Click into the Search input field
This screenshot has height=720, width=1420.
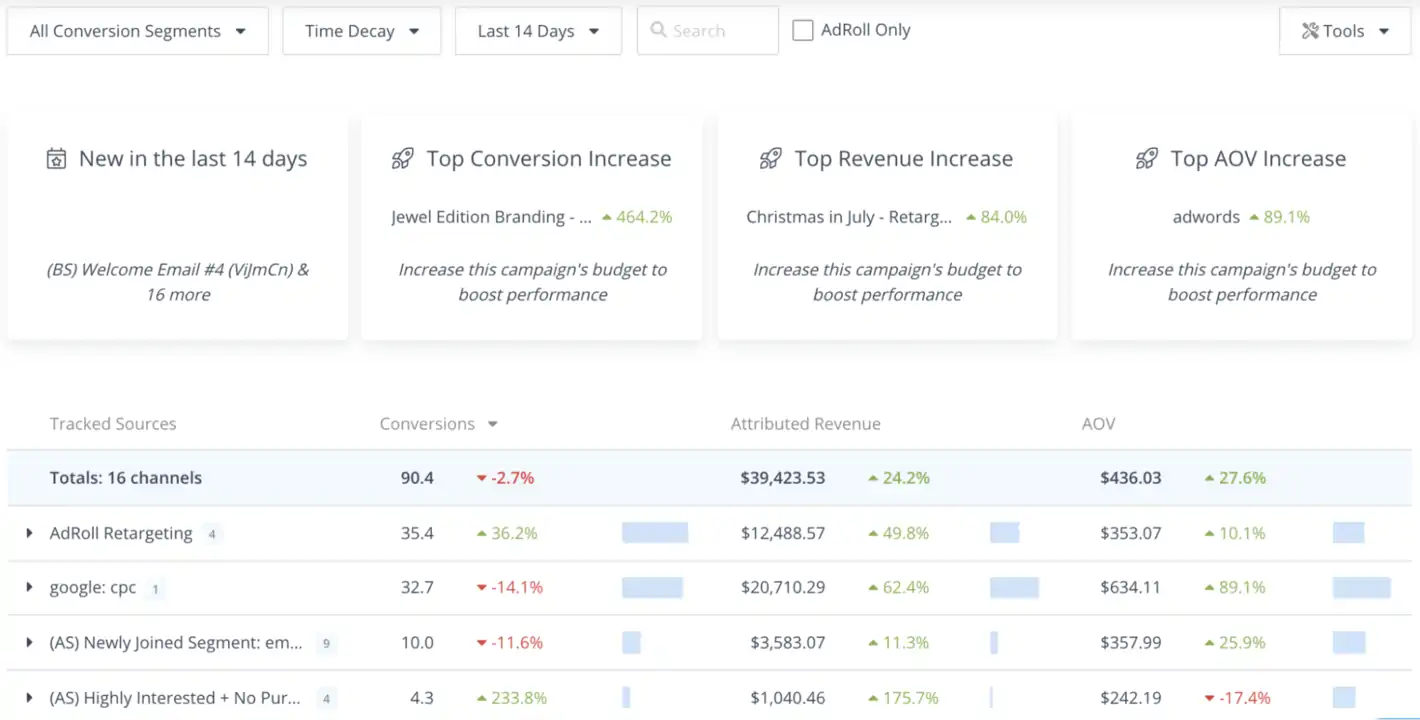click(710, 30)
